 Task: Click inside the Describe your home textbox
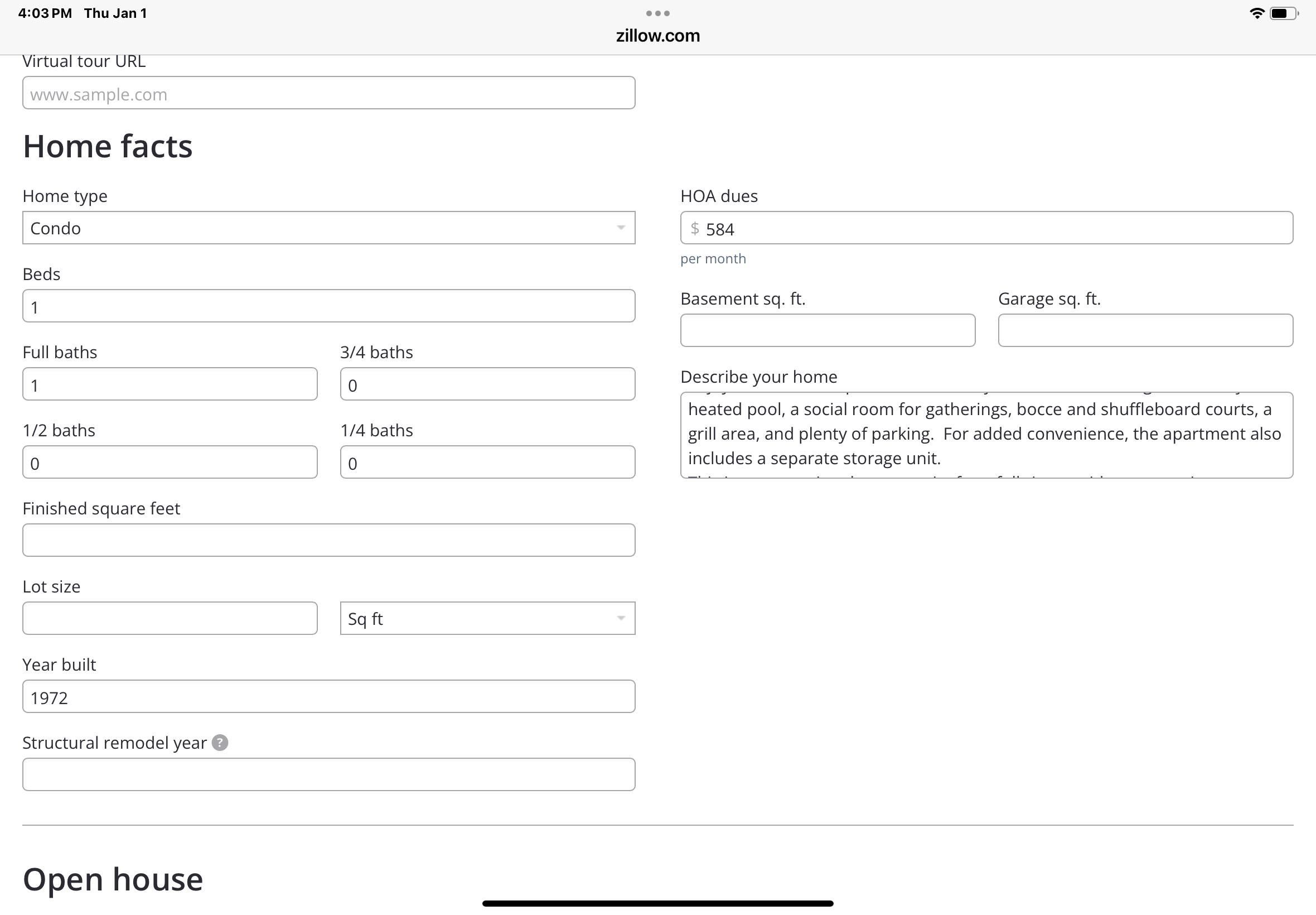pyautogui.click(x=985, y=435)
